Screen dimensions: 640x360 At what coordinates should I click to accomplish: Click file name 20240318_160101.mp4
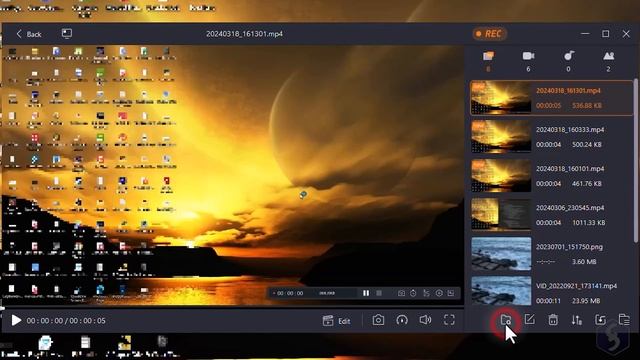pos(570,169)
